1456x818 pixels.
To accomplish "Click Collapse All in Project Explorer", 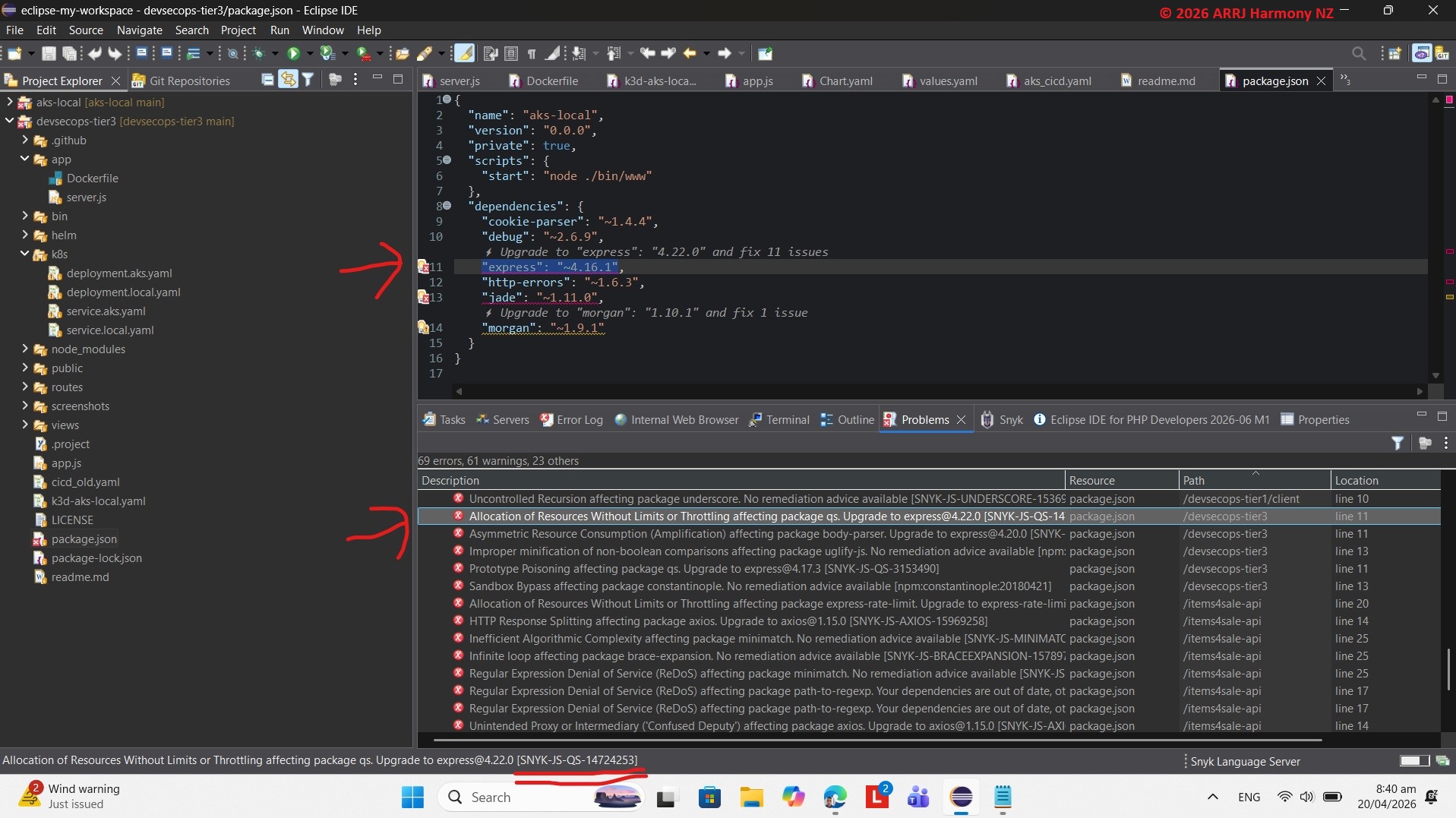I will tap(267, 80).
